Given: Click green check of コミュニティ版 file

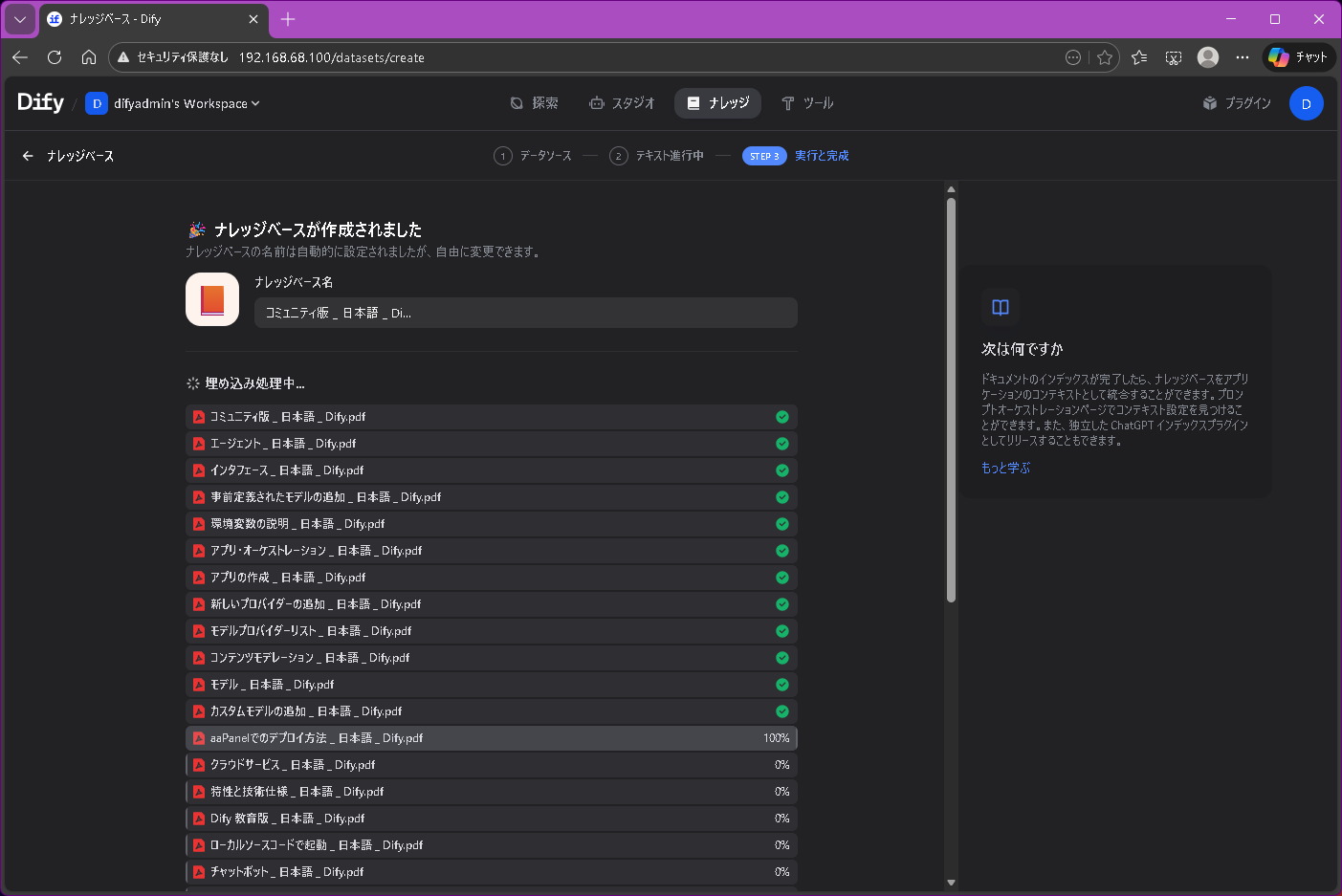Looking at the screenshot, I should [782, 417].
